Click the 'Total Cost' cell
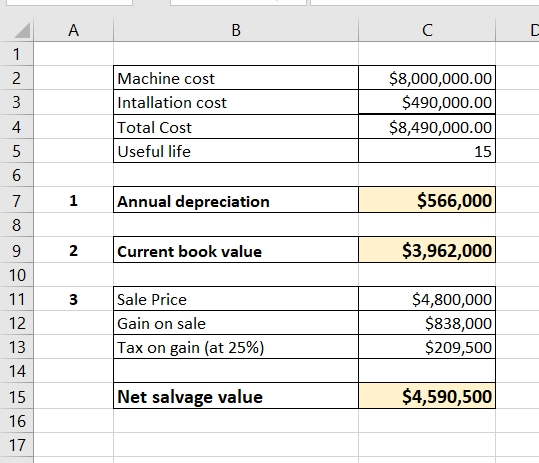539x463 pixels. click(236, 127)
